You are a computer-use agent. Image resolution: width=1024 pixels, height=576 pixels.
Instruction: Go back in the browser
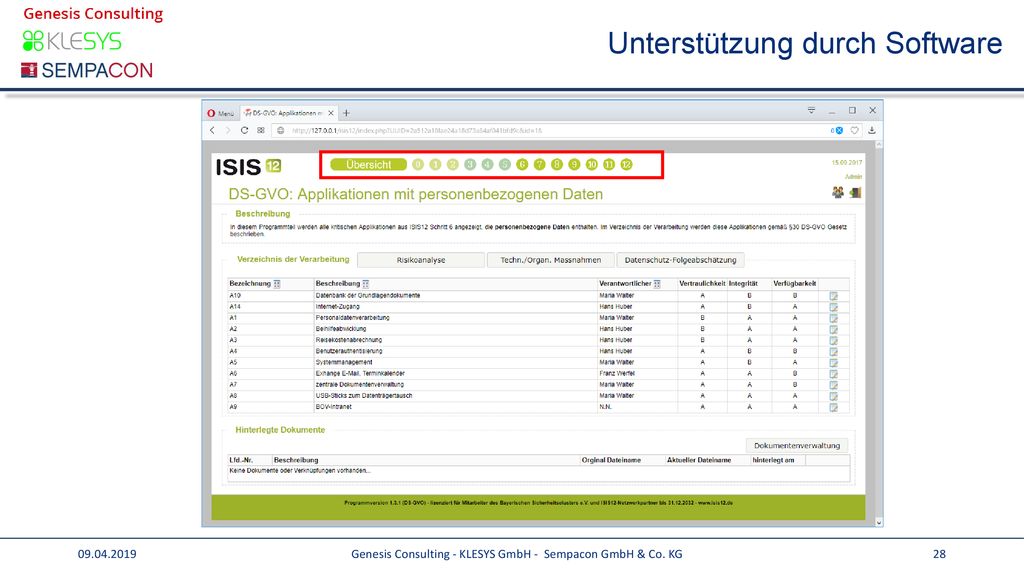point(212,131)
